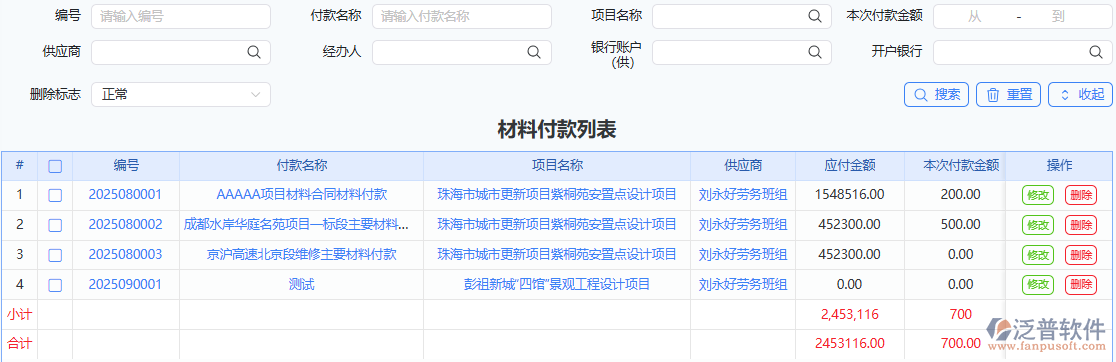This screenshot has height=362, width=1116.
Task: Click the magnifier icon in 项目名称 field
Action: [x=814, y=16]
